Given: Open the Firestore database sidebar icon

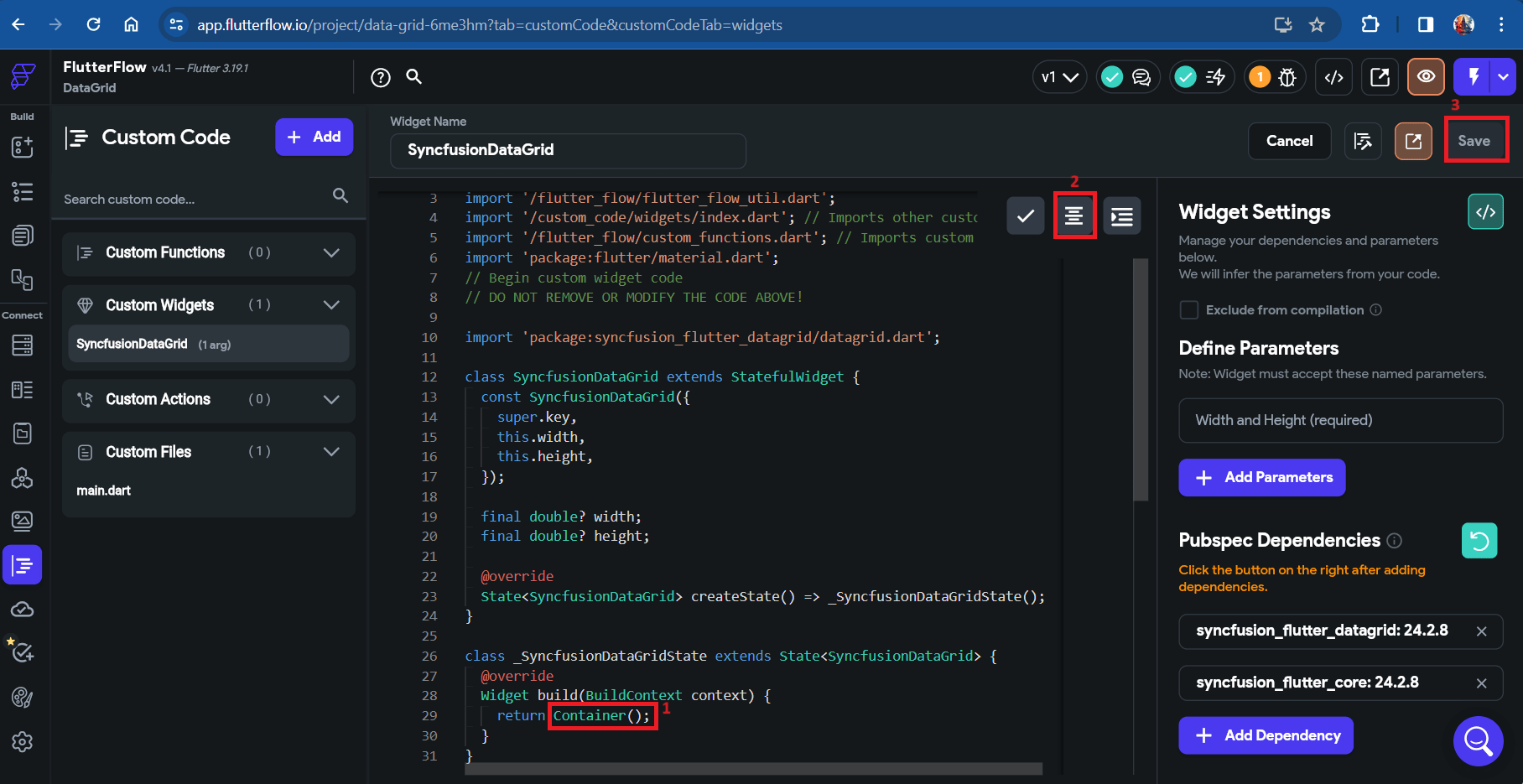Looking at the screenshot, I should 23,345.
